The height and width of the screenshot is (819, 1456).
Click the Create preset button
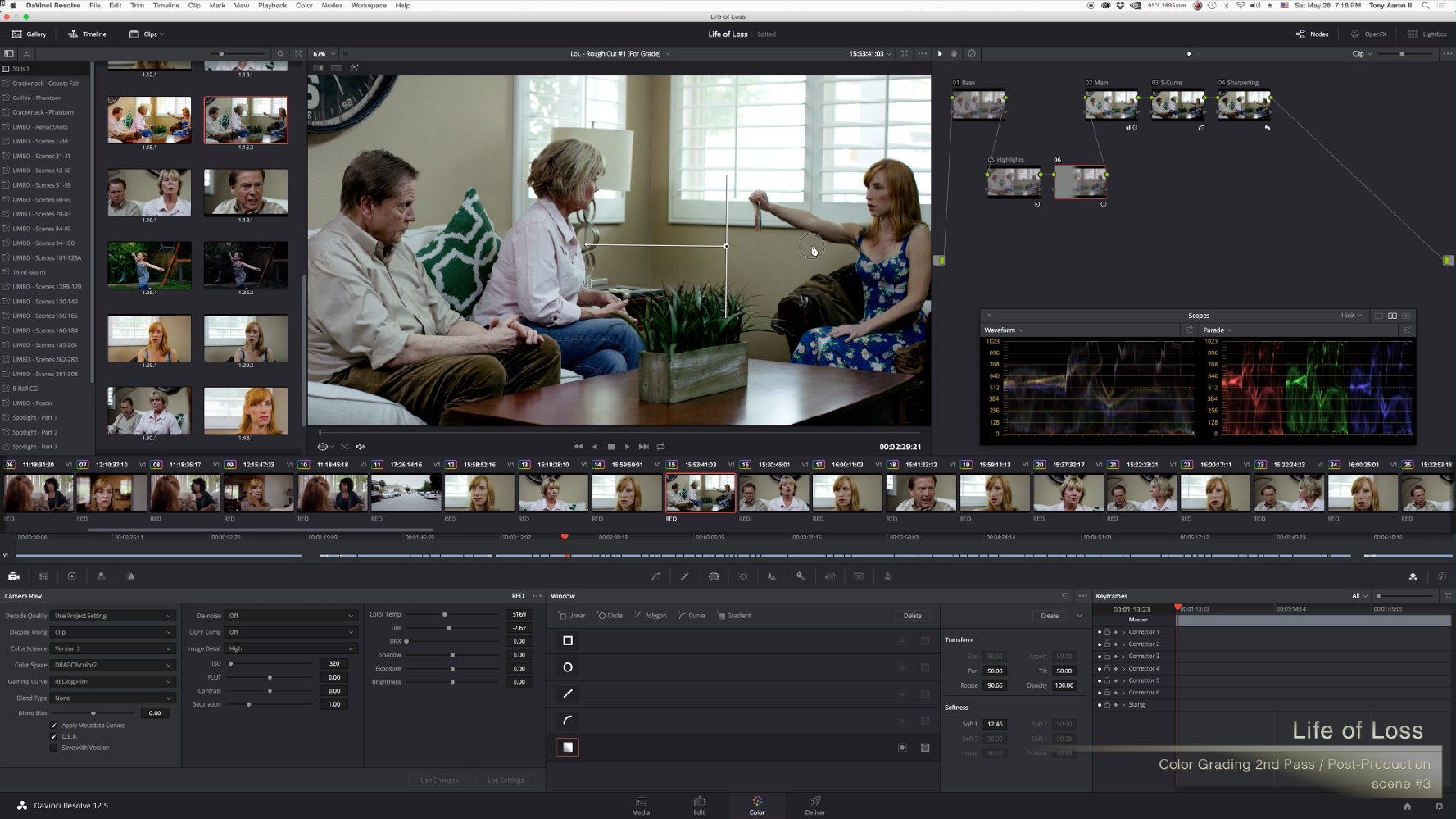point(1050,616)
